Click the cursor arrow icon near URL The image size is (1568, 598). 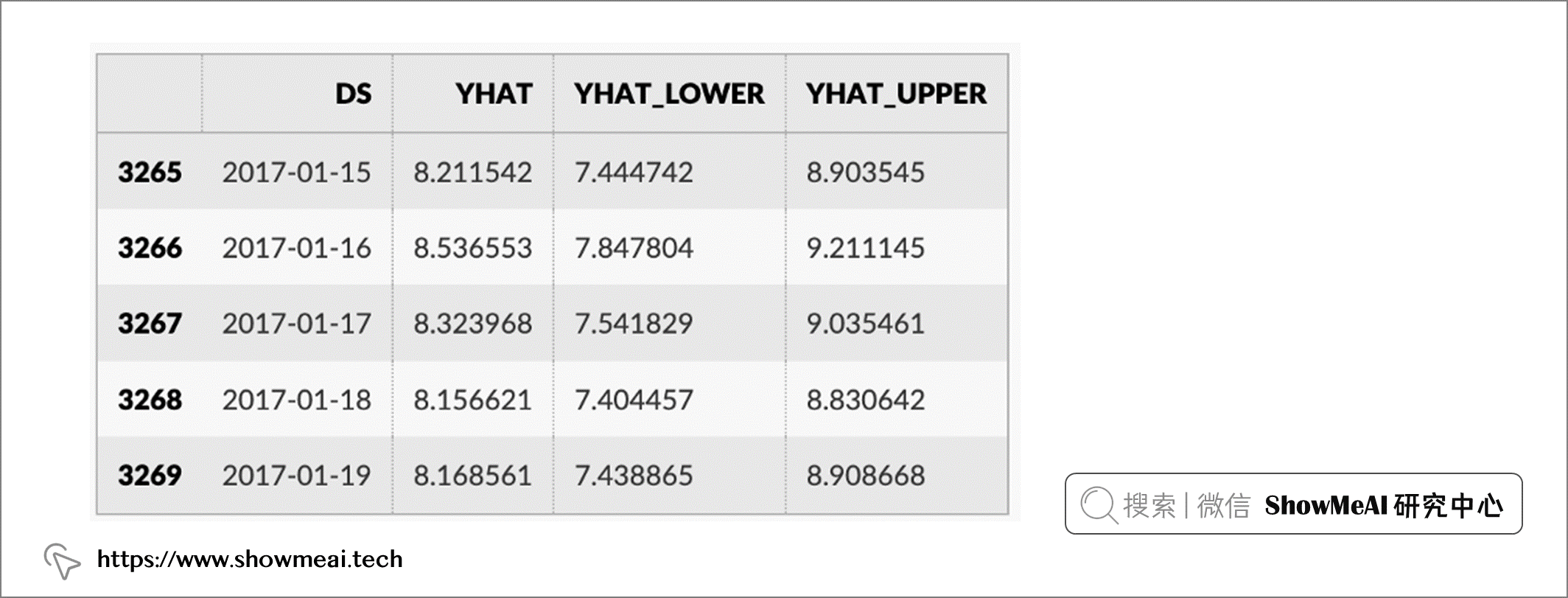(62, 561)
